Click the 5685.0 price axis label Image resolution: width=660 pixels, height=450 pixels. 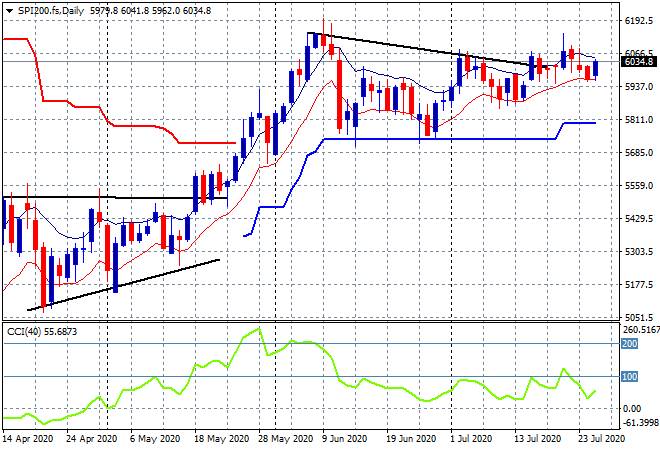[639, 153]
